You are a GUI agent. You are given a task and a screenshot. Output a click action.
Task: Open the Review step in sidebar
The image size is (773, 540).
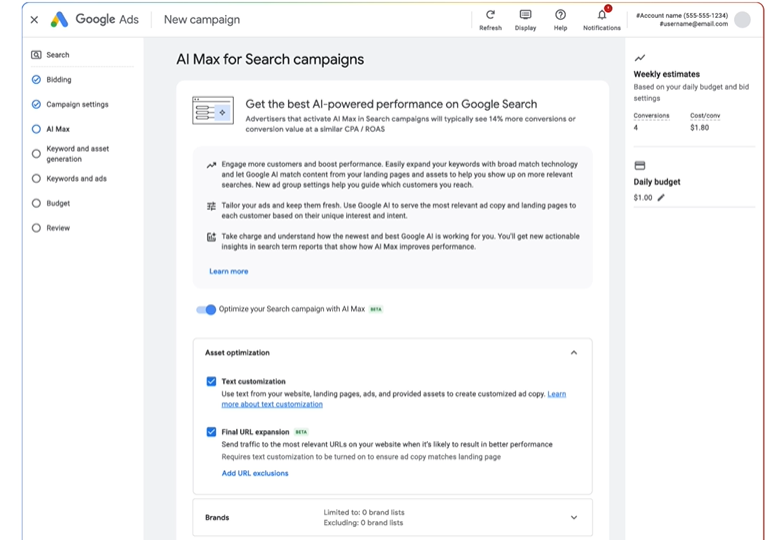coord(58,228)
